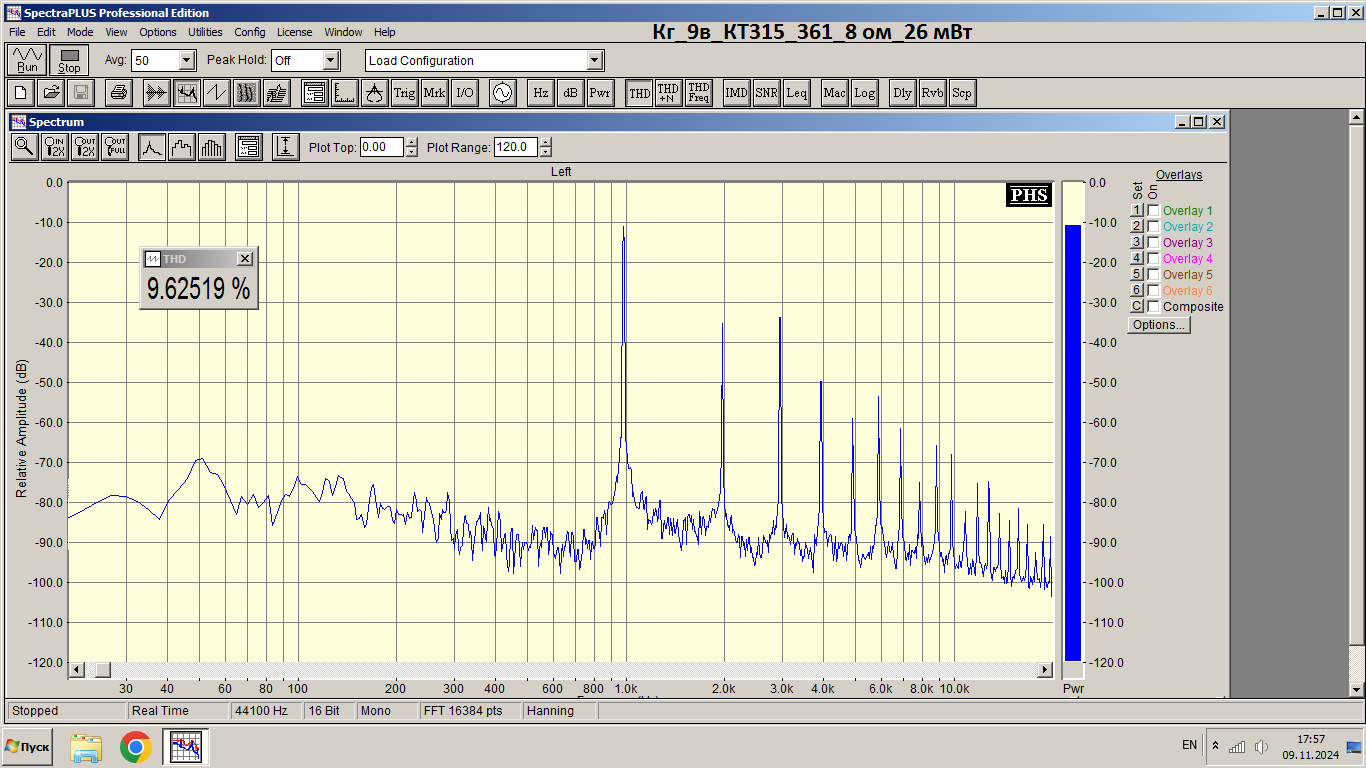
Task: Open the Load Configuration dropdown
Action: 595,60
